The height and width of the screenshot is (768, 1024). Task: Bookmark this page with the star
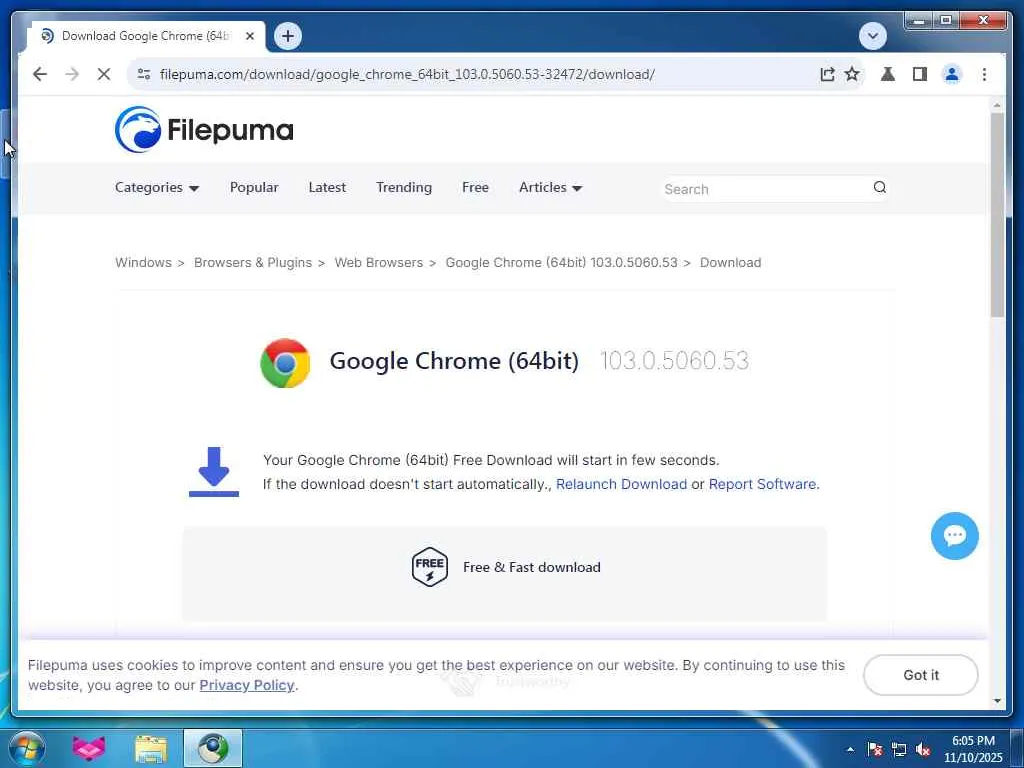tap(852, 74)
